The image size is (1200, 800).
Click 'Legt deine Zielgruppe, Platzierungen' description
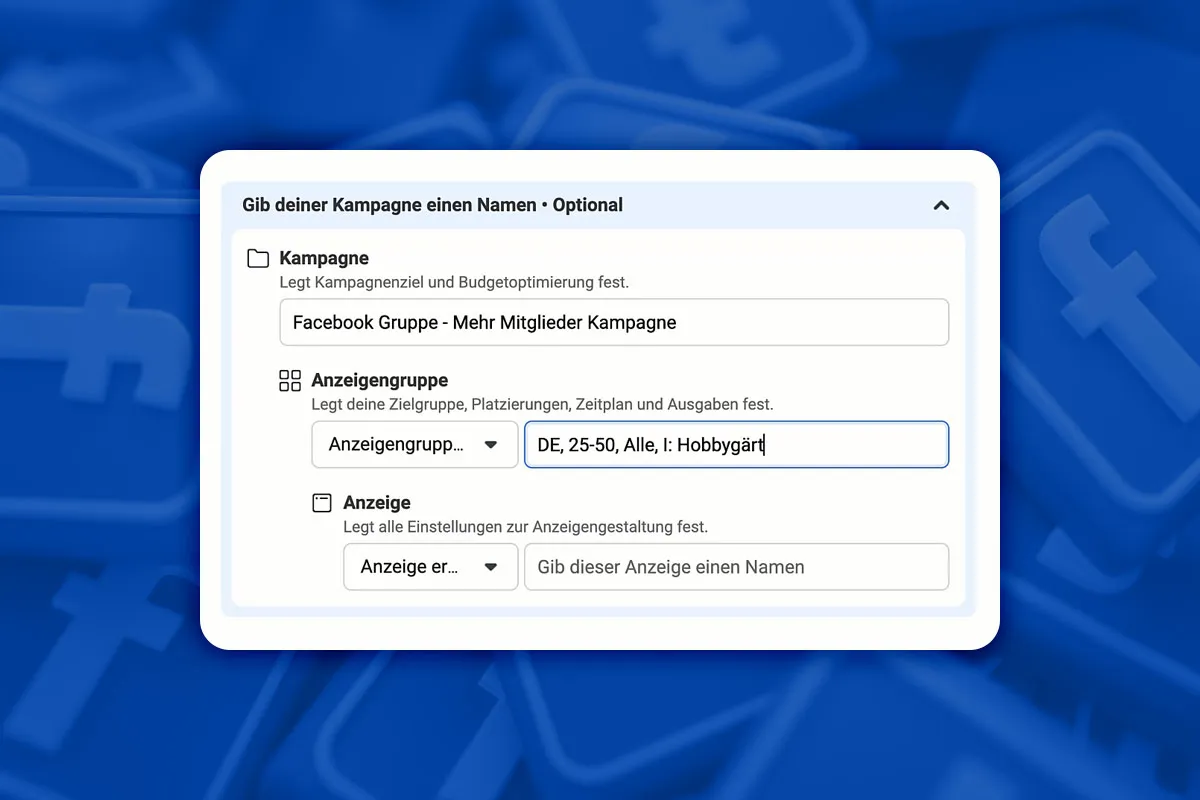pos(542,405)
